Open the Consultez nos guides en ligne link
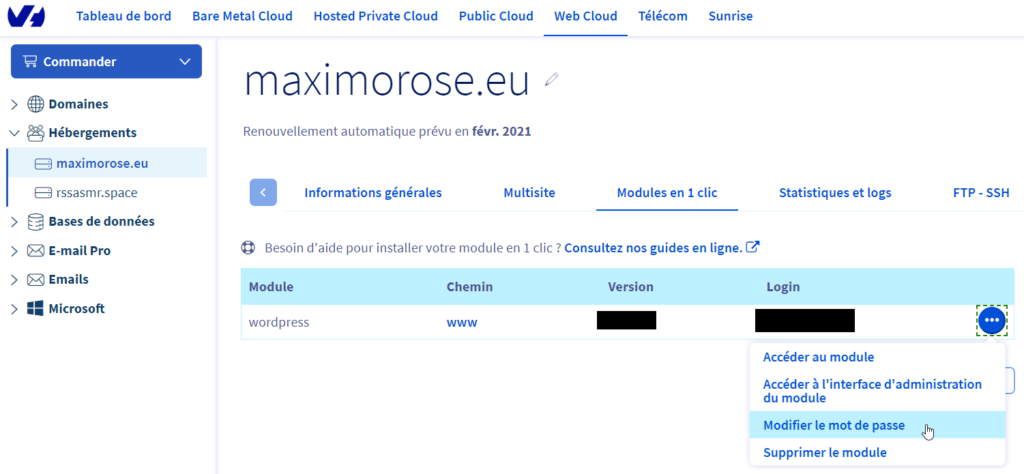 tap(653, 248)
